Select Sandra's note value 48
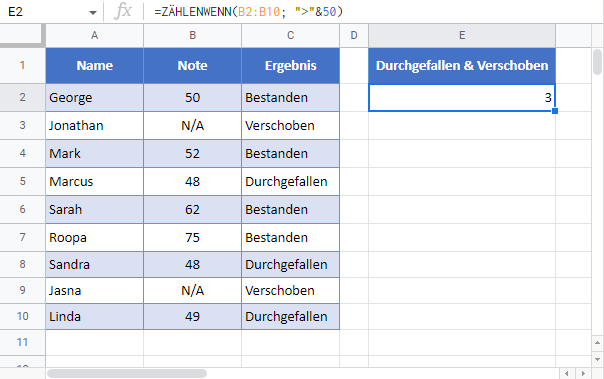The image size is (604, 379). pyautogui.click(x=193, y=265)
